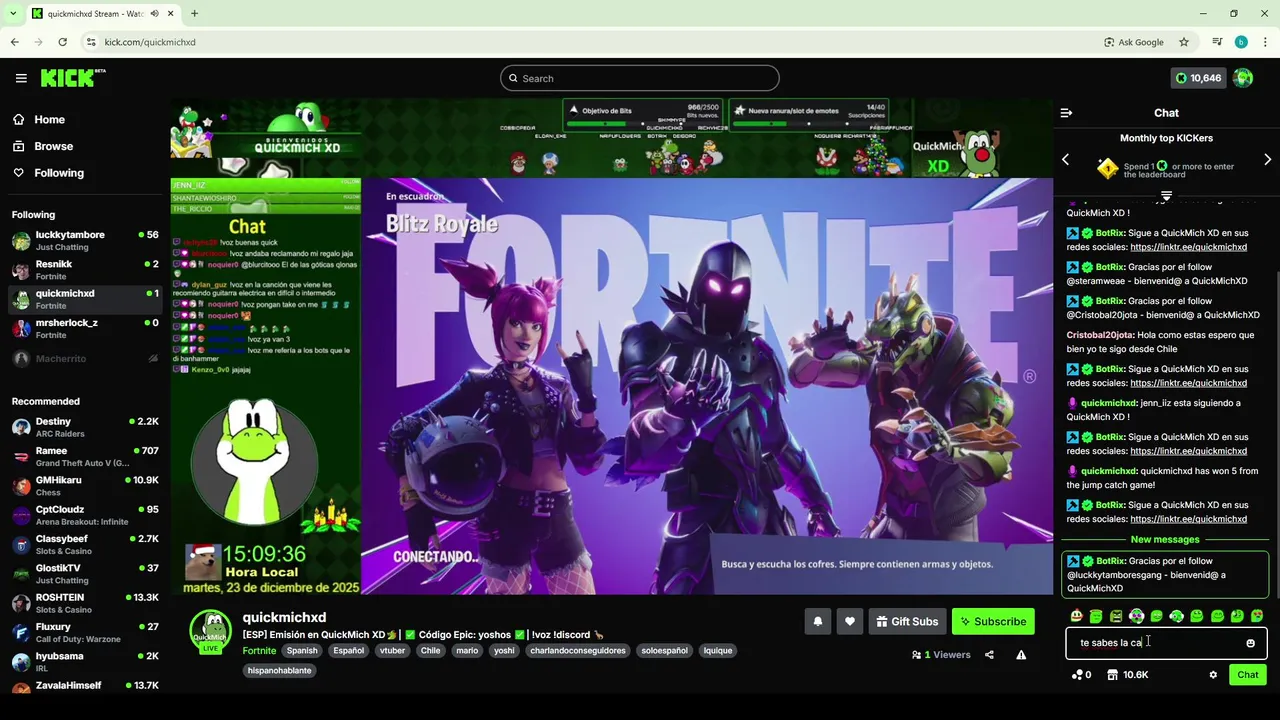Image resolution: width=1280 pixels, height=720 pixels.
Task: Jump to New messages divider
Action: click(x=1165, y=540)
